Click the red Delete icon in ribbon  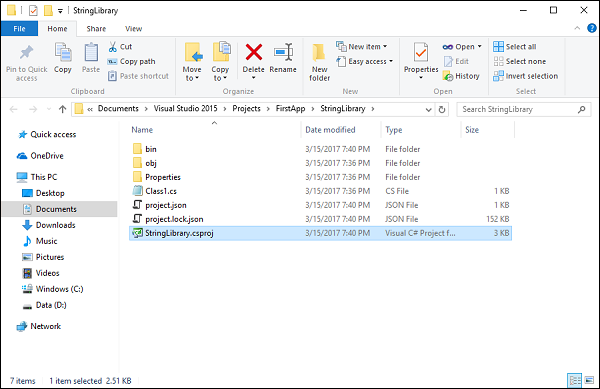[x=254, y=52]
